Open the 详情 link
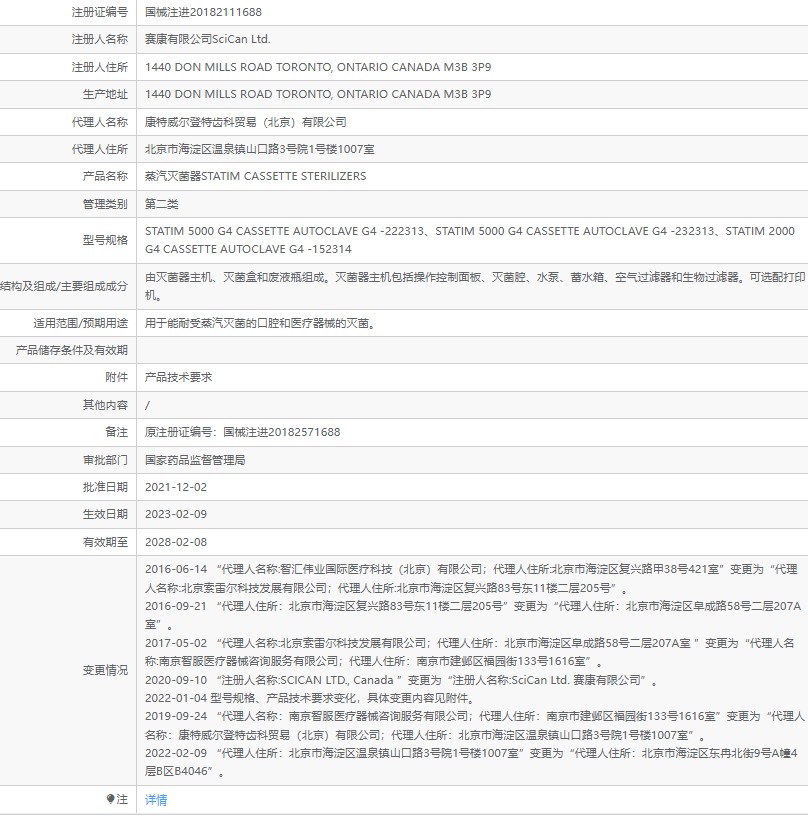808x821 pixels. click(156, 800)
